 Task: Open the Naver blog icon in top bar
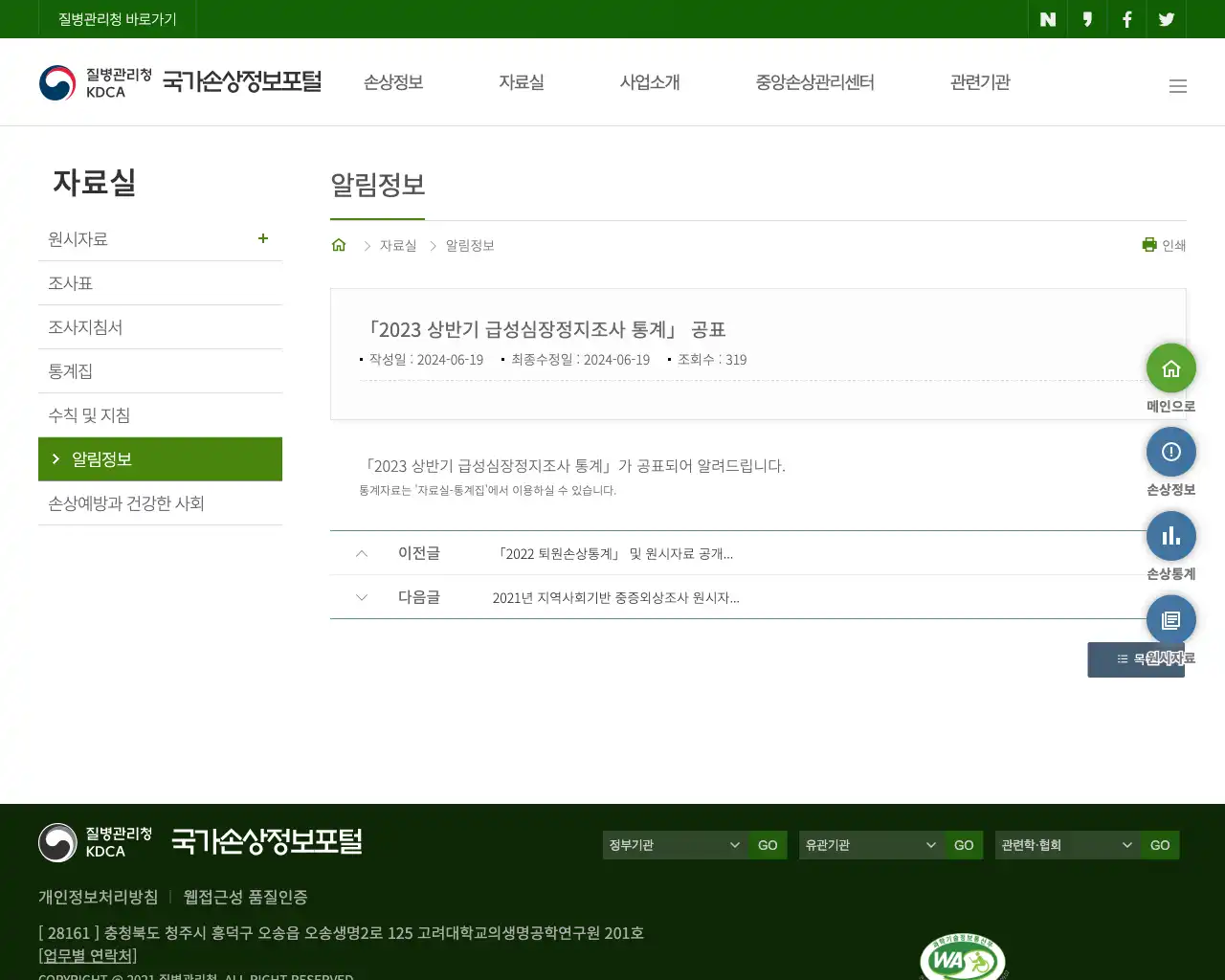1048,19
